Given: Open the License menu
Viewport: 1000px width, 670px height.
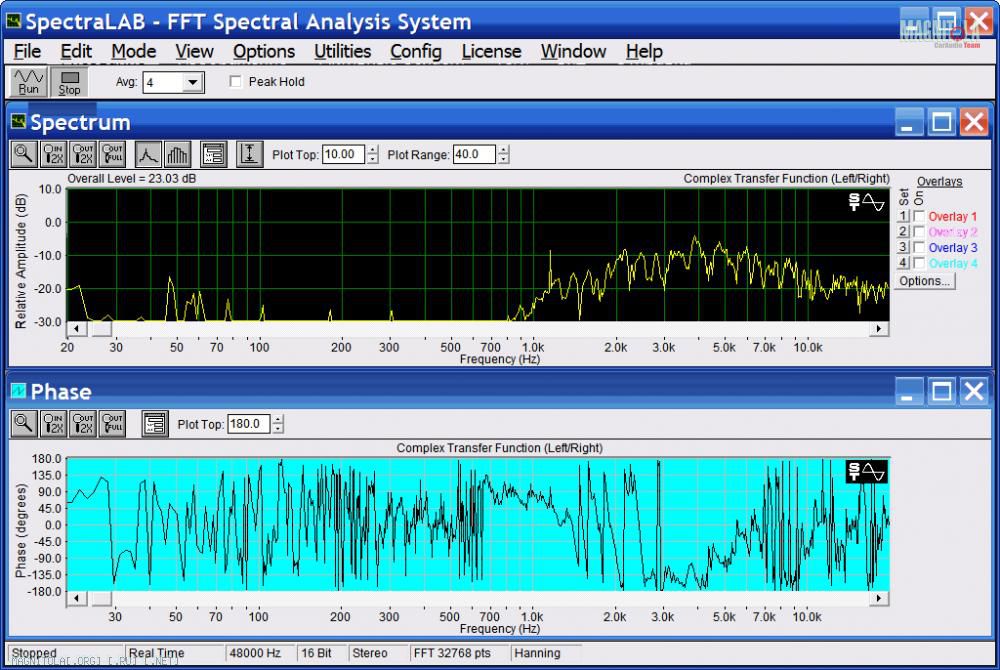Looking at the screenshot, I should 491,51.
